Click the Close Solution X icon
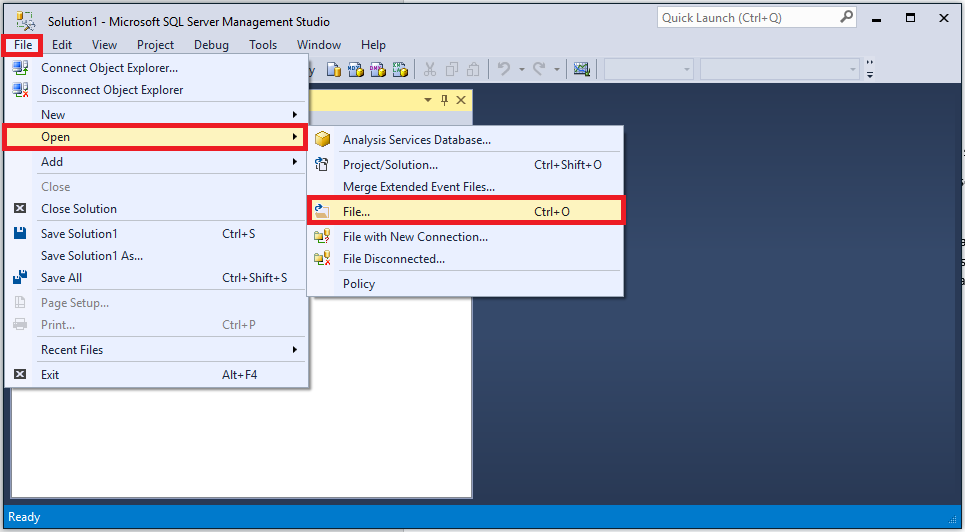The image size is (965, 532). [x=20, y=208]
